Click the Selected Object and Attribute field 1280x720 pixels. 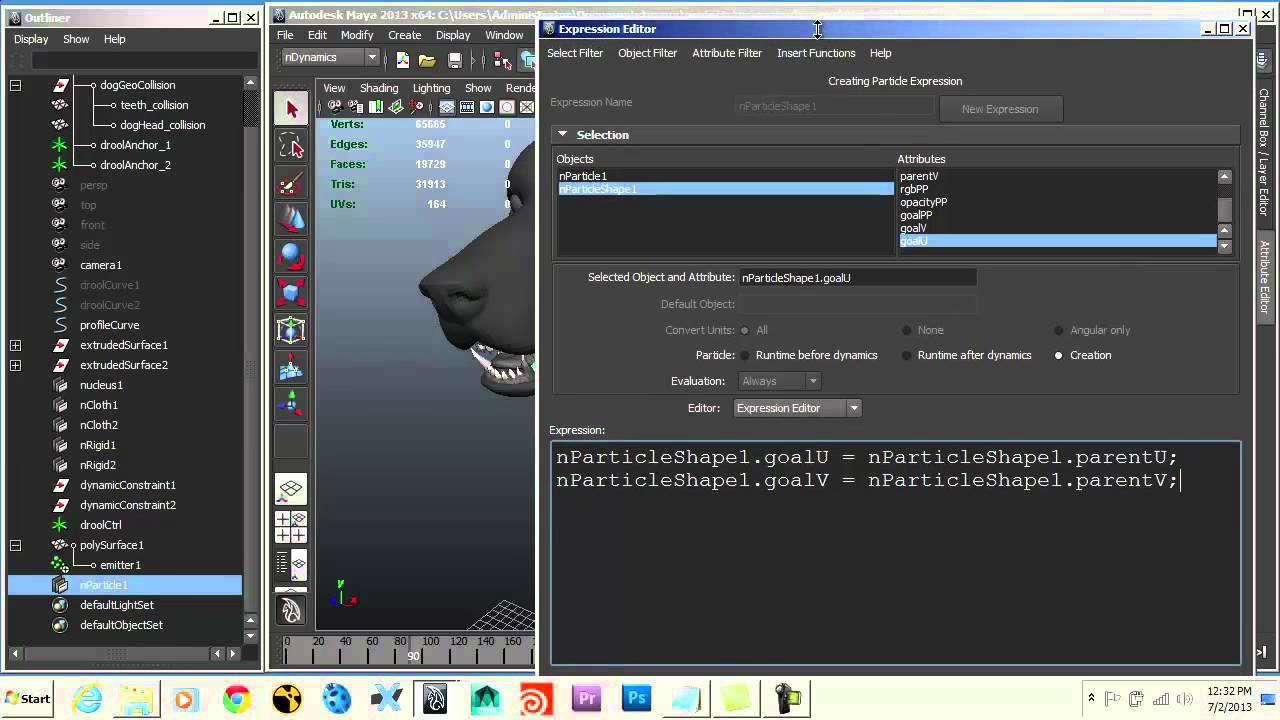point(857,277)
